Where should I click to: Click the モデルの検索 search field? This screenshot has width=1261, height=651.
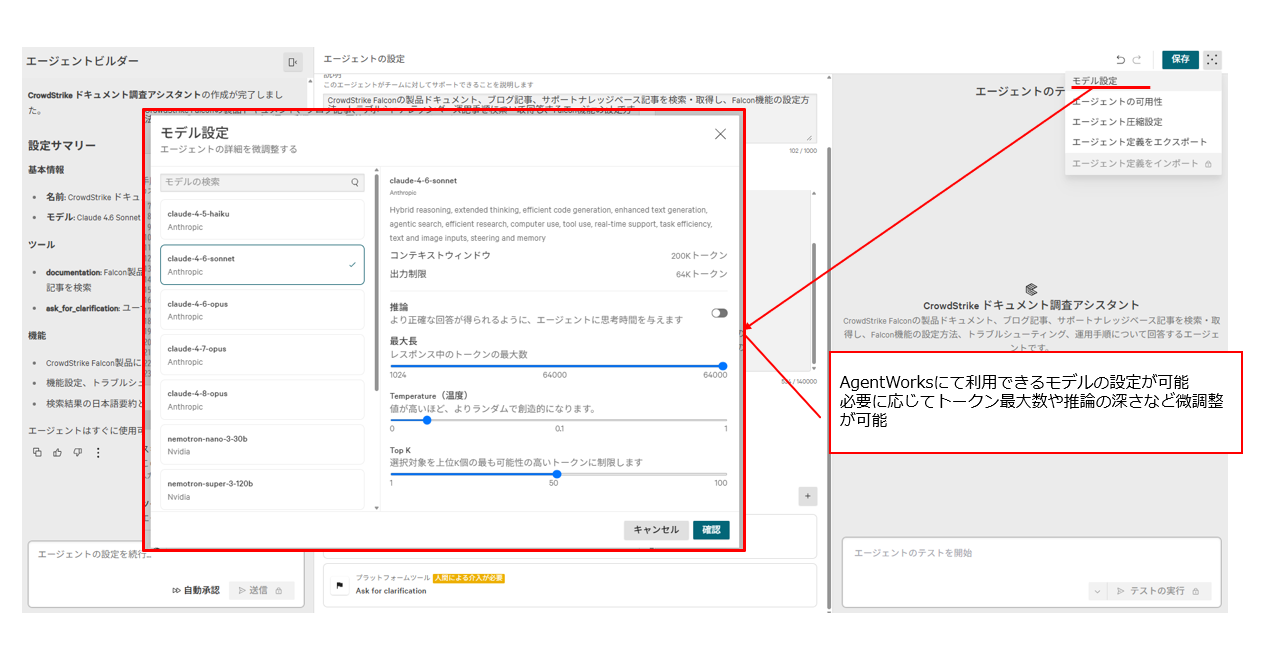point(262,183)
